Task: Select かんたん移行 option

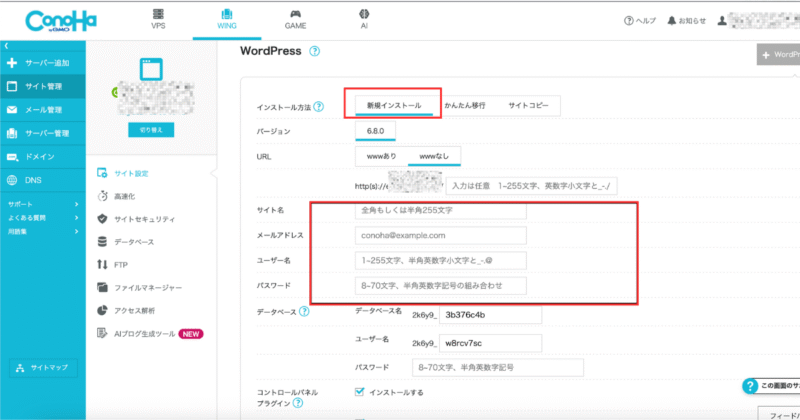Action: [x=464, y=106]
